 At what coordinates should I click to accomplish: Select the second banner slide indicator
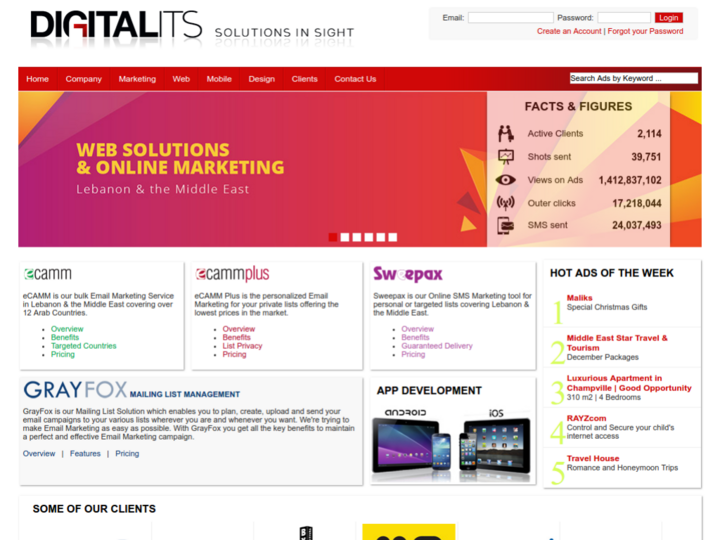pos(345,237)
